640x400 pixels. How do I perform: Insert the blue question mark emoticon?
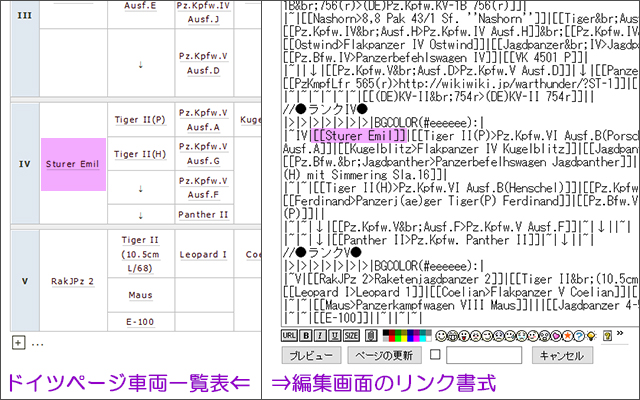tap(579, 336)
